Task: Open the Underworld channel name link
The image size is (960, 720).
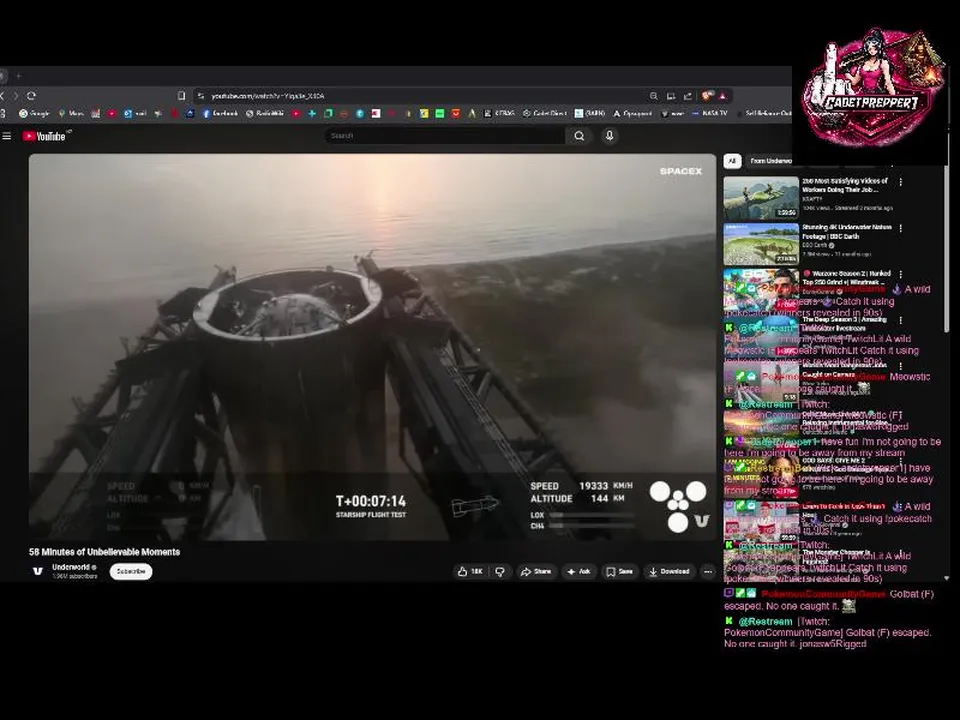Action: click(71, 567)
